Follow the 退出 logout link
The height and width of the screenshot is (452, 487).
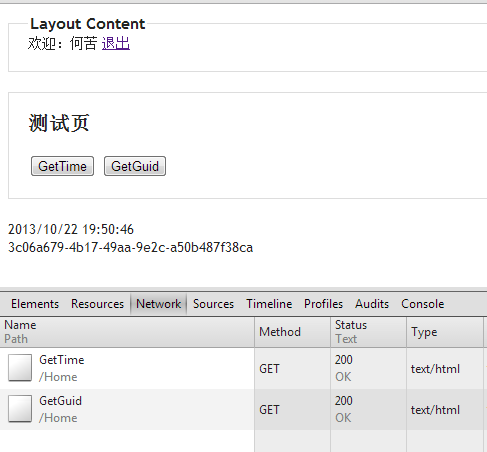point(116,44)
